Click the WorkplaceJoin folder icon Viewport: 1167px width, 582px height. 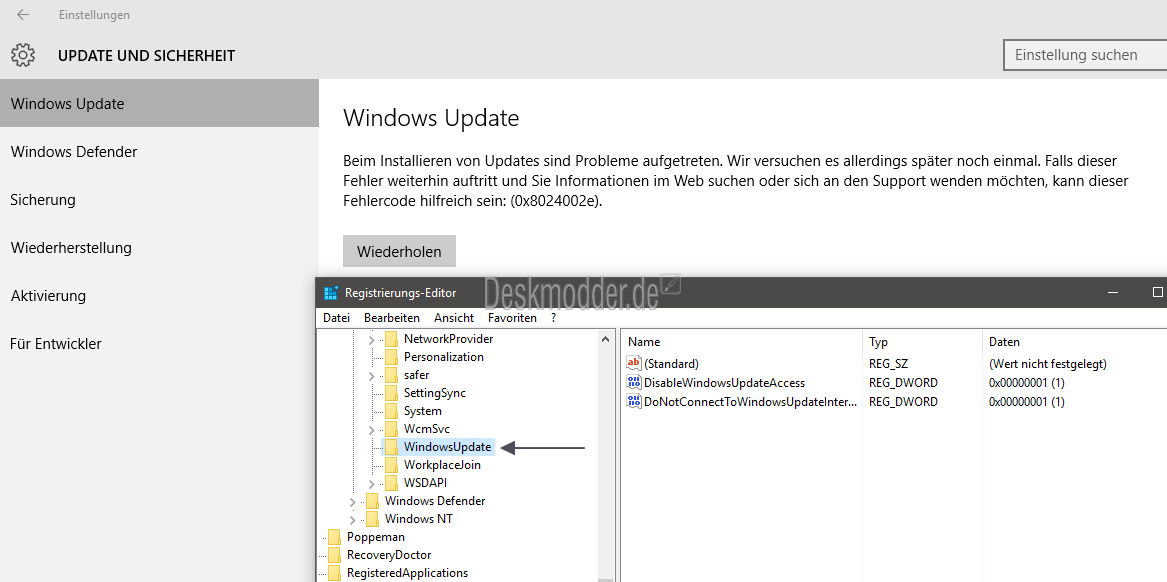pos(391,465)
